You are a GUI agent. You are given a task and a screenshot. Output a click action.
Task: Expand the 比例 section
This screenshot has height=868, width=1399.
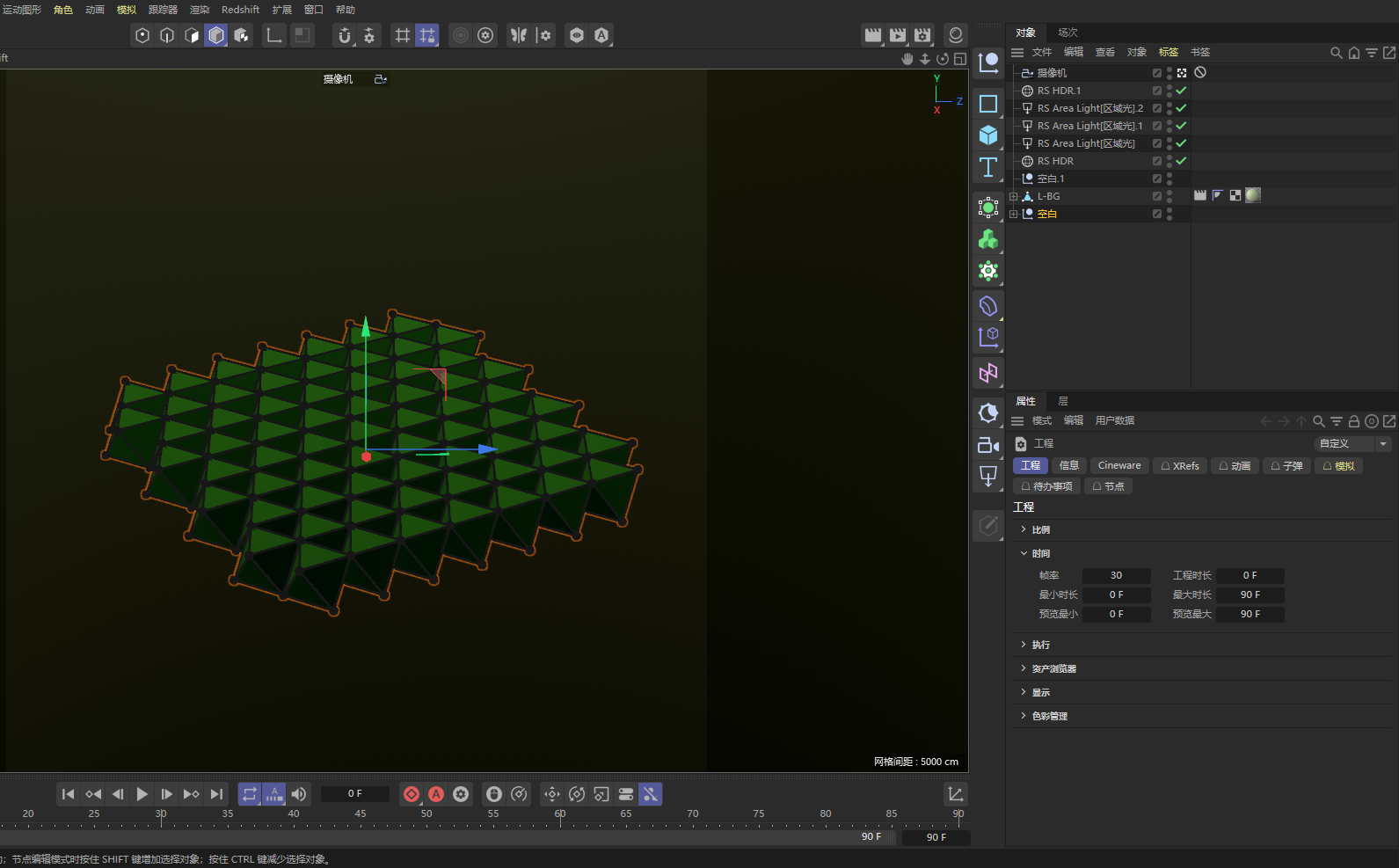(x=1024, y=529)
